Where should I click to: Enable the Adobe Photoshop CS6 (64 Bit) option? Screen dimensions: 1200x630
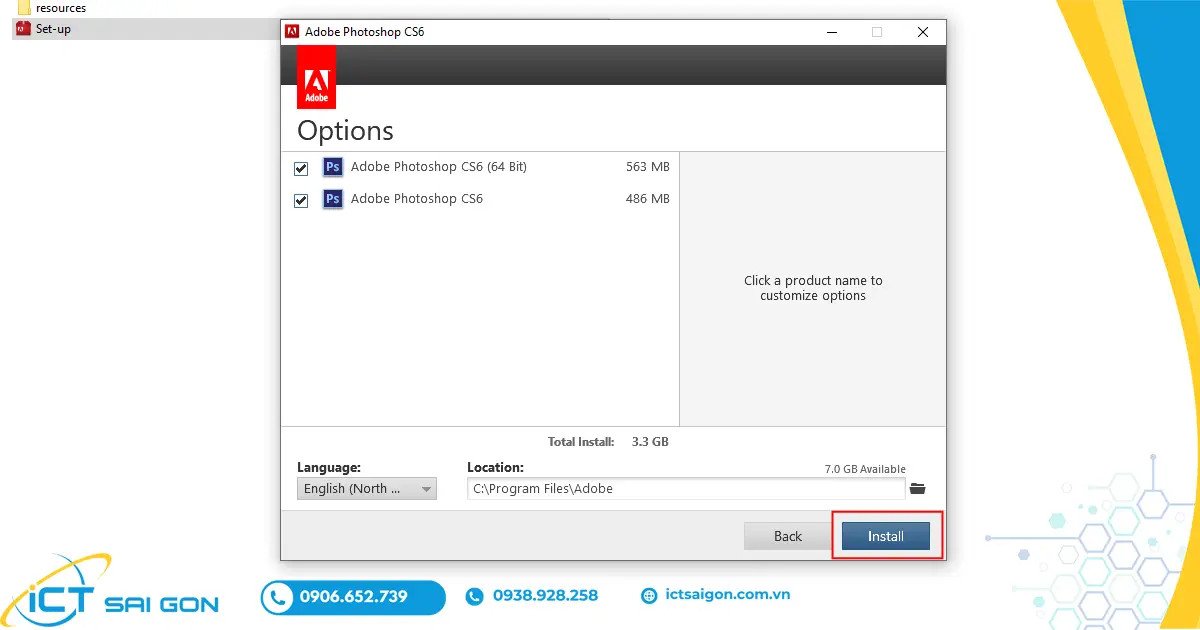(x=301, y=167)
